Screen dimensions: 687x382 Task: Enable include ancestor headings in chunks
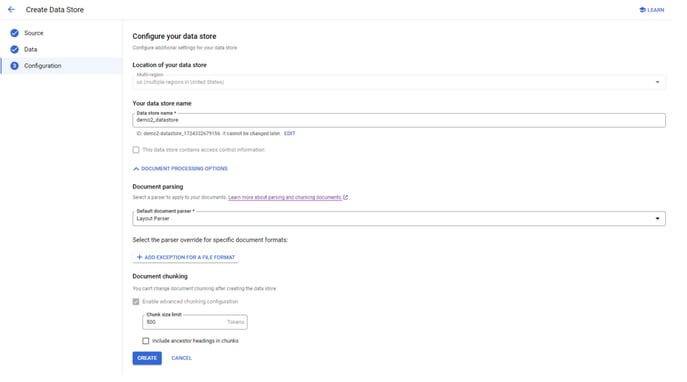(145, 341)
